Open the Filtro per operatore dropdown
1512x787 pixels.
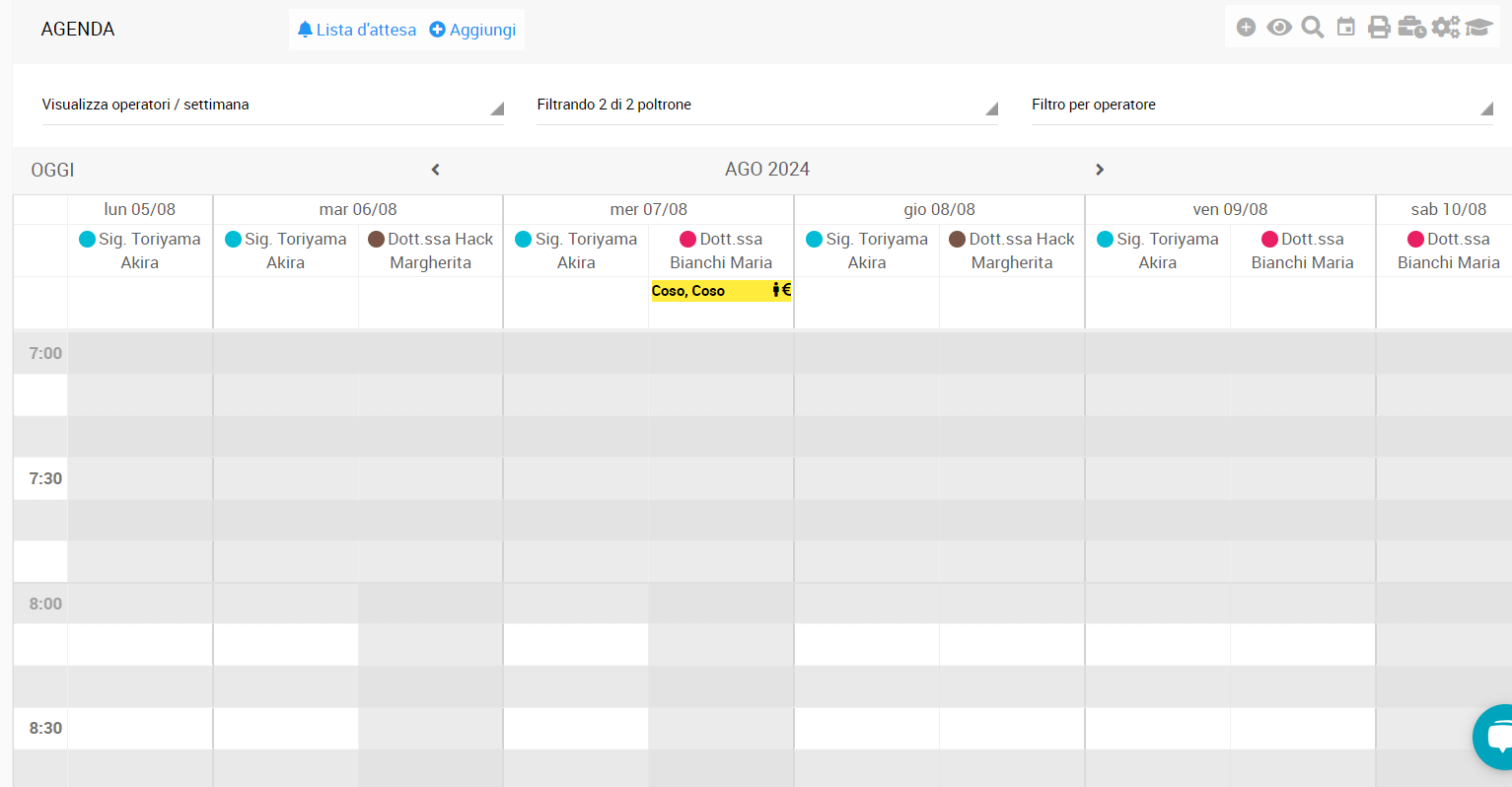pos(1262,105)
